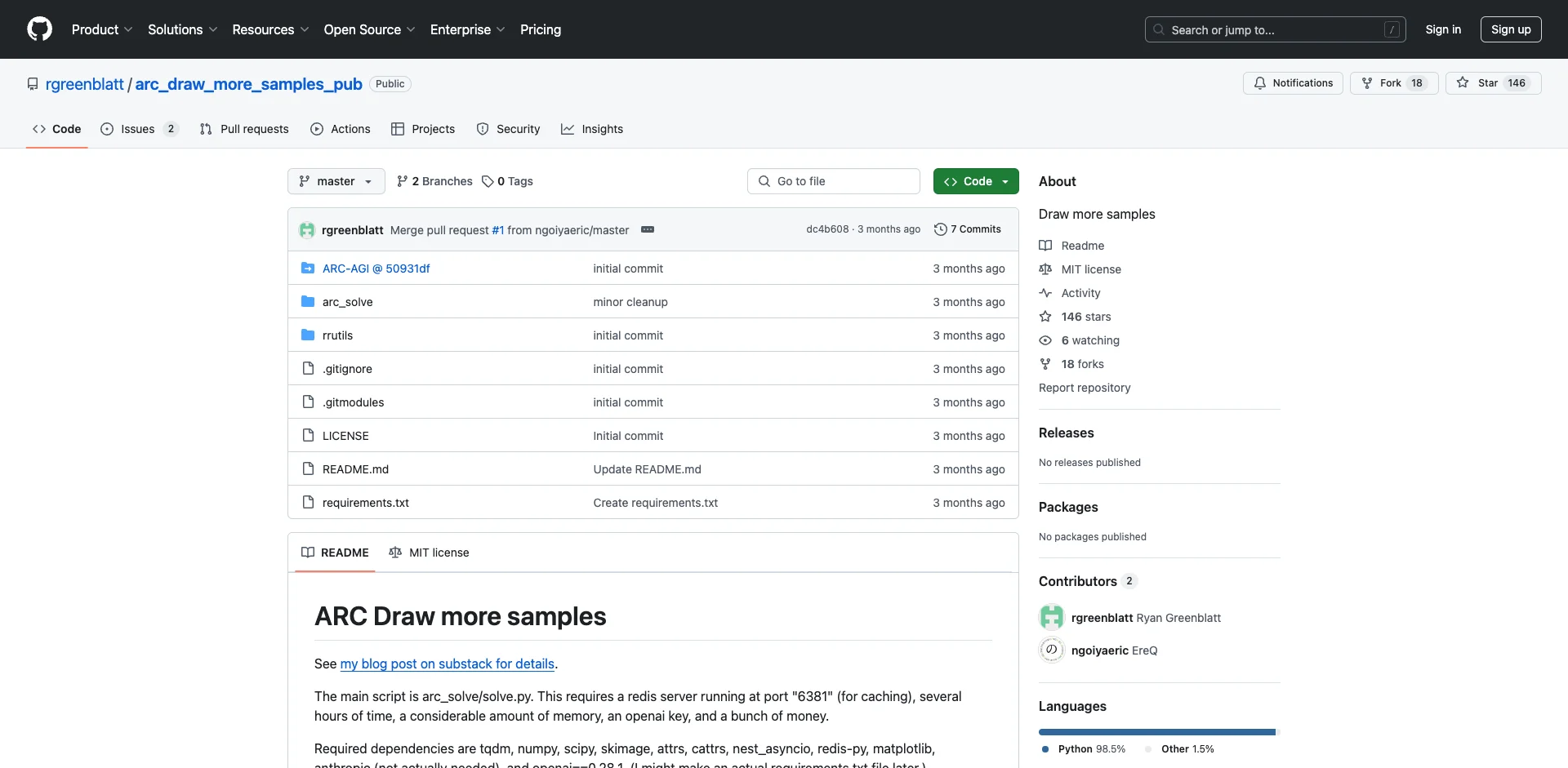
Task: Expand the Solutions dropdown
Action: pyautogui.click(x=182, y=29)
